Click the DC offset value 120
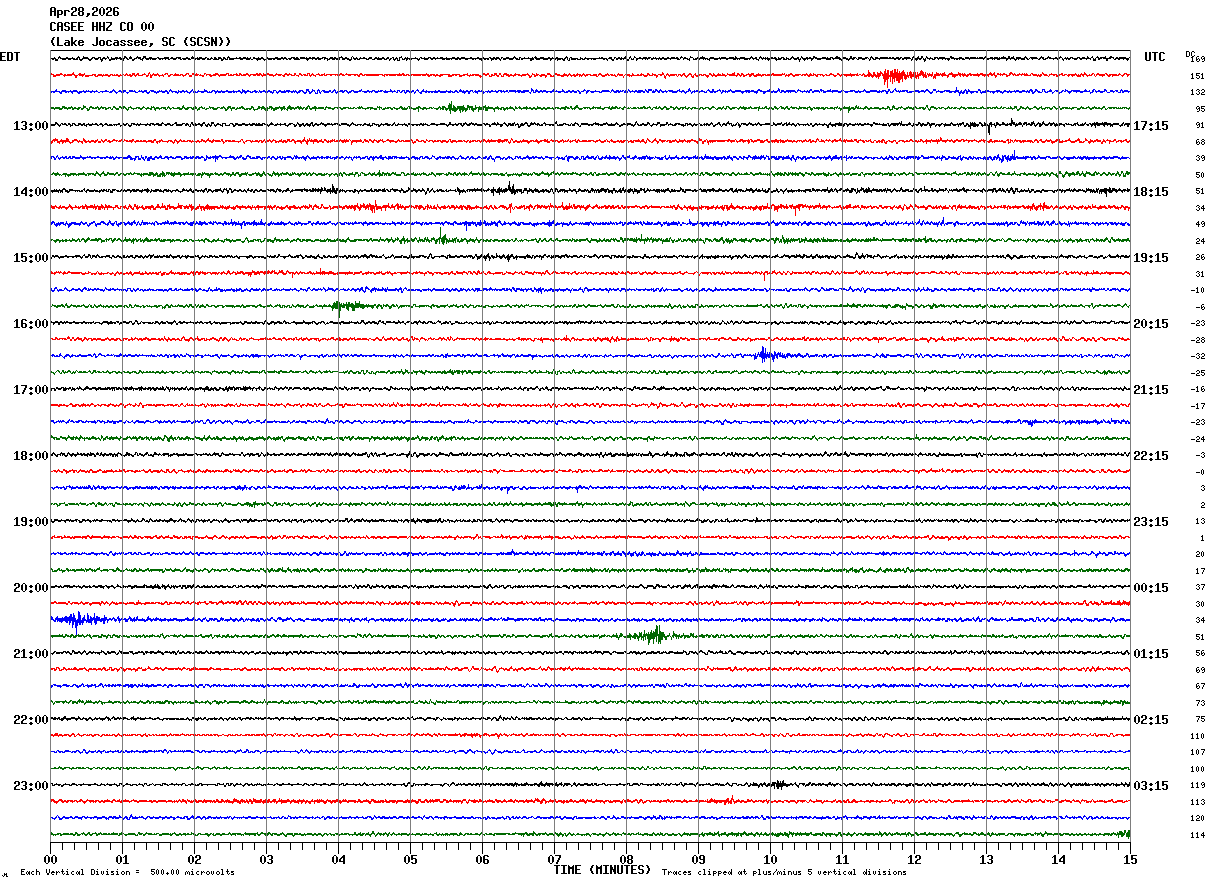Image resolution: width=1210 pixels, height=886 pixels. [x=1197, y=818]
